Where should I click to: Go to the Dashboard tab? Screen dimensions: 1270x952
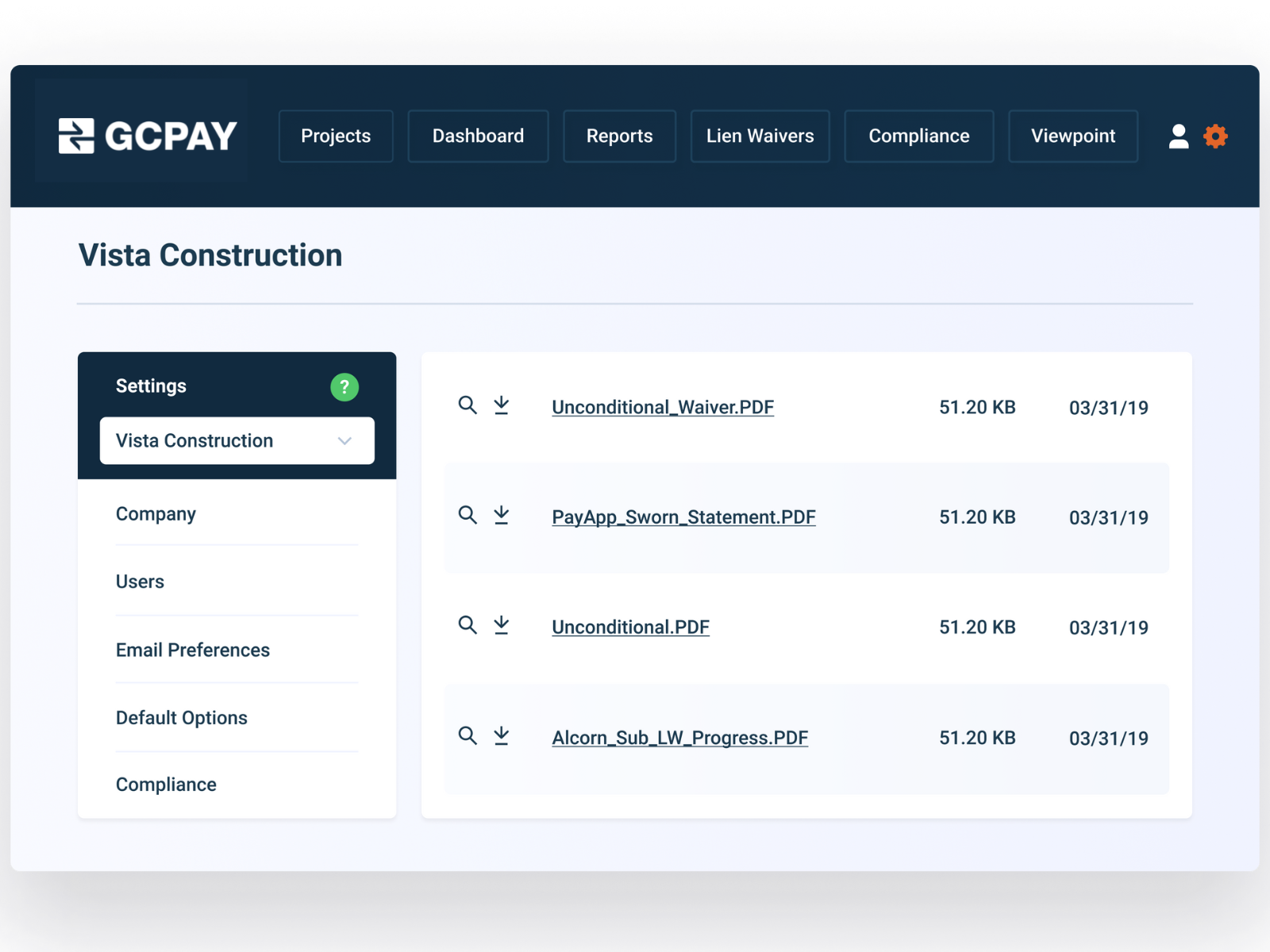point(478,136)
